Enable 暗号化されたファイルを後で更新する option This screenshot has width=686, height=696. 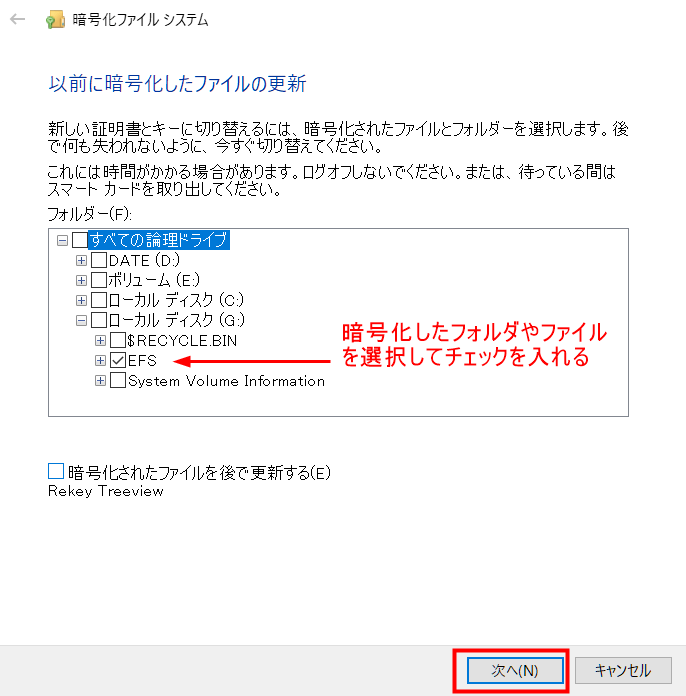(x=56, y=471)
